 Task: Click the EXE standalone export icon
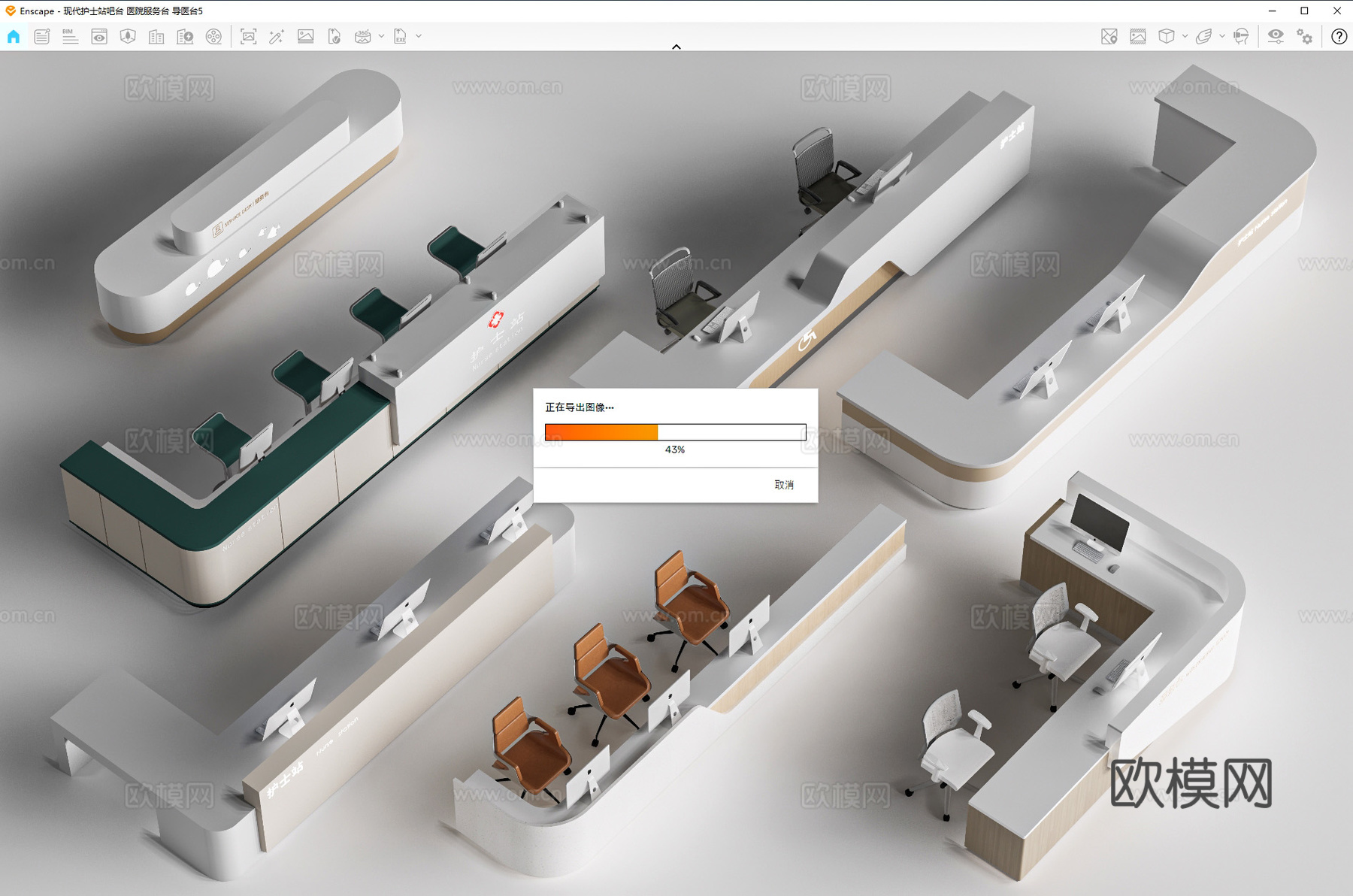[x=401, y=36]
